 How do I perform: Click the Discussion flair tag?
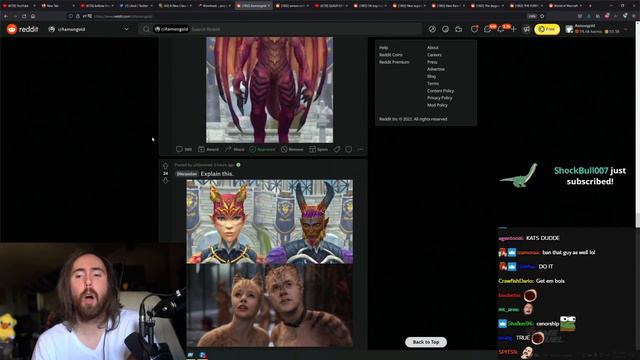click(187, 174)
